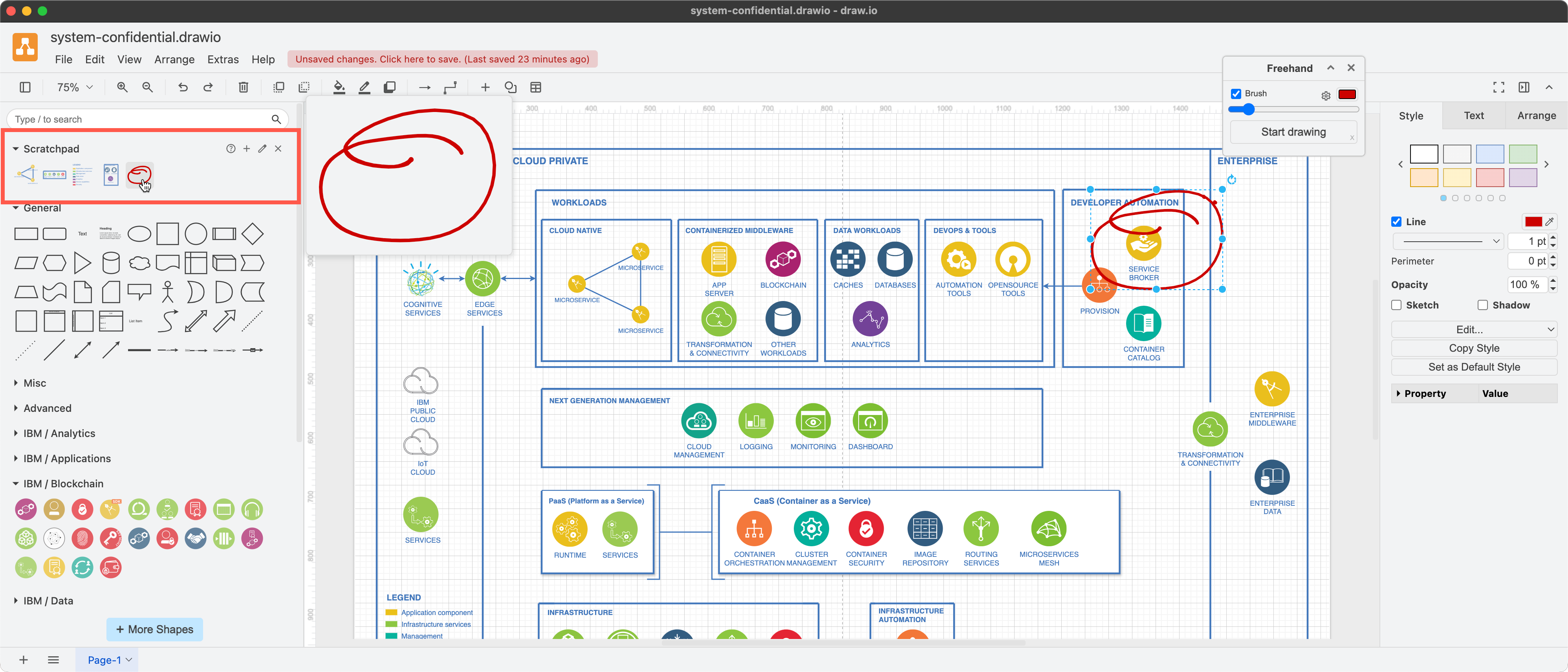This screenshot has width=1568, height=672.
Task: Click the More Shapes button
Action: pos(154,629)
